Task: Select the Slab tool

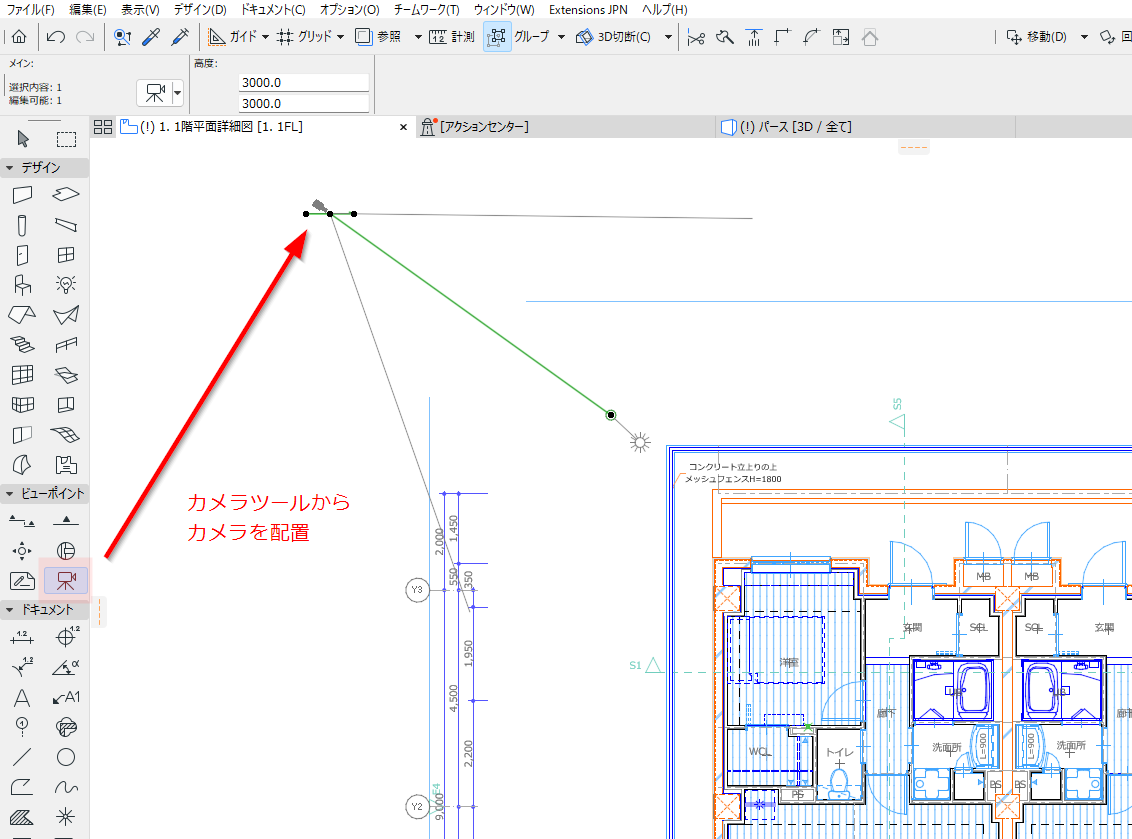Action: click(66, 195)
